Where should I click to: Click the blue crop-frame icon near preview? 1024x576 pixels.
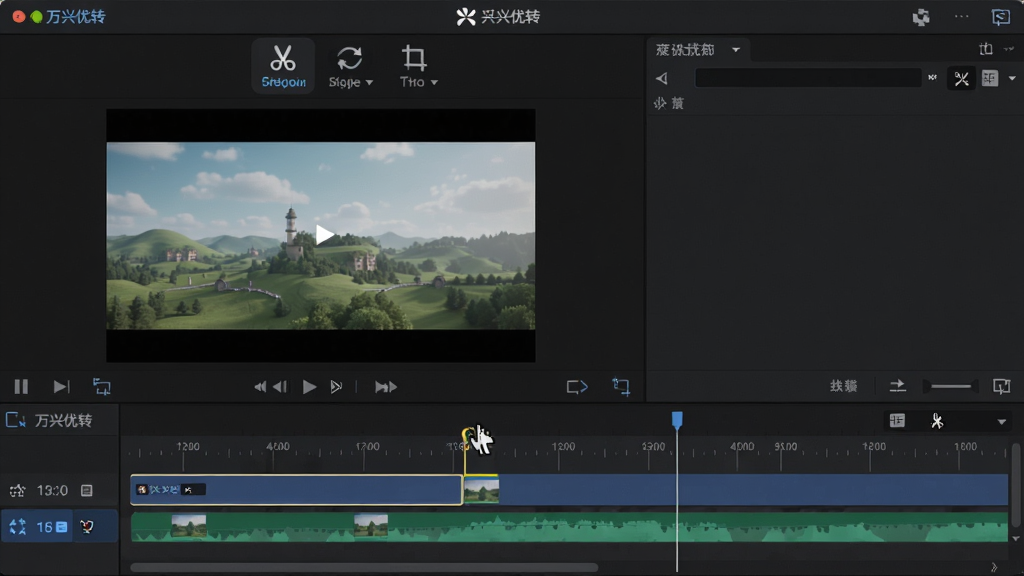(620, 387)
